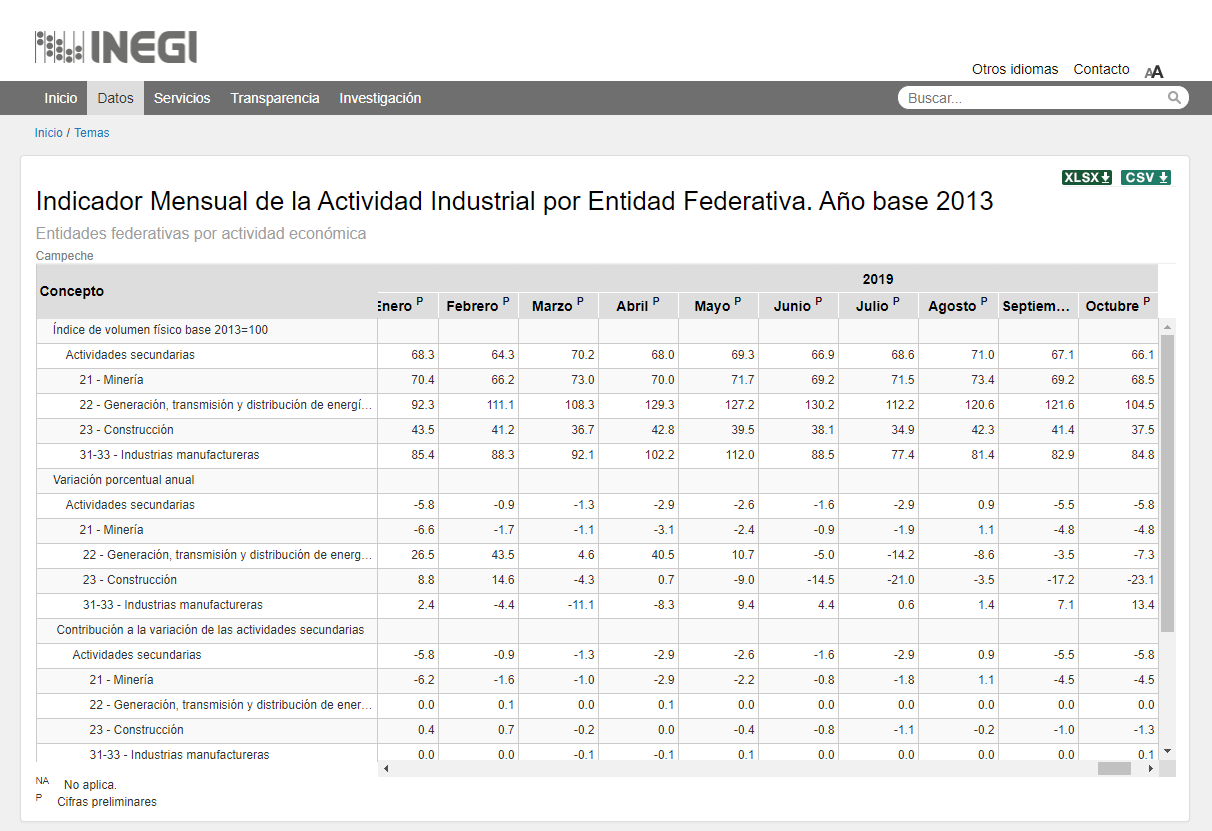Click the table's horizontal scrollbar thumb
The height and width of the screenshot is (831, 1212).
pos(1114,769)
